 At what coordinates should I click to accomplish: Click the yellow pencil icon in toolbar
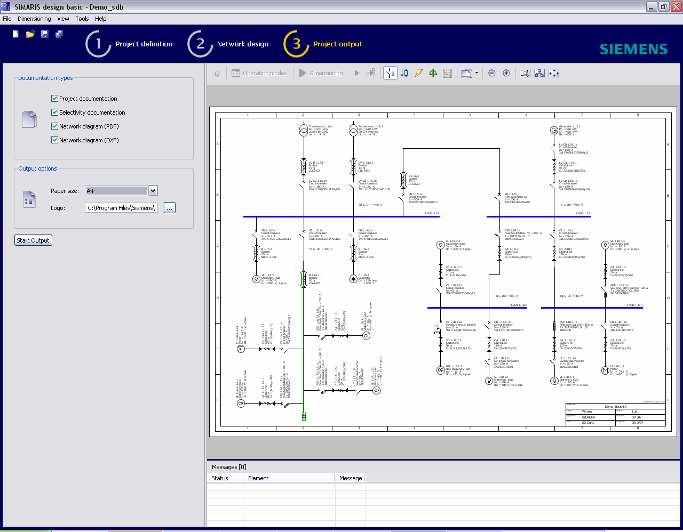point(419,73)
